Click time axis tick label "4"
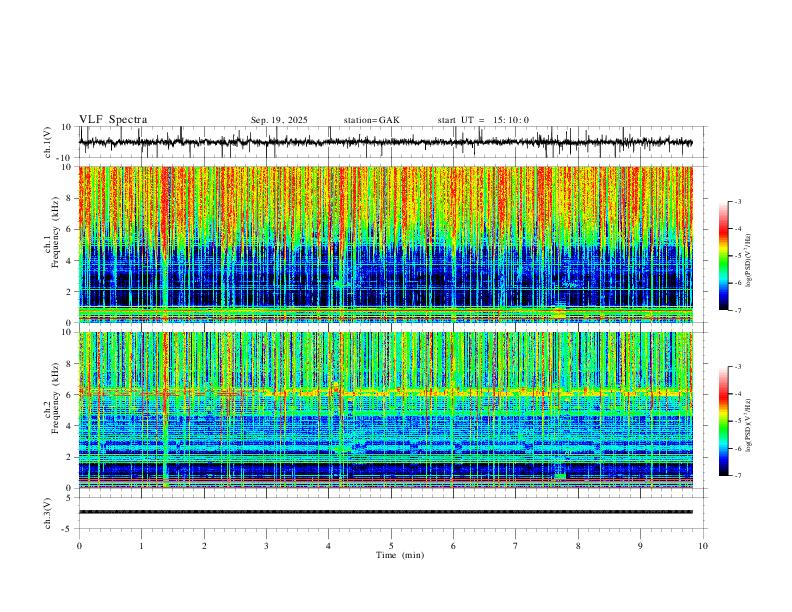This screenshot has width=792, height=612. (328, 546)
